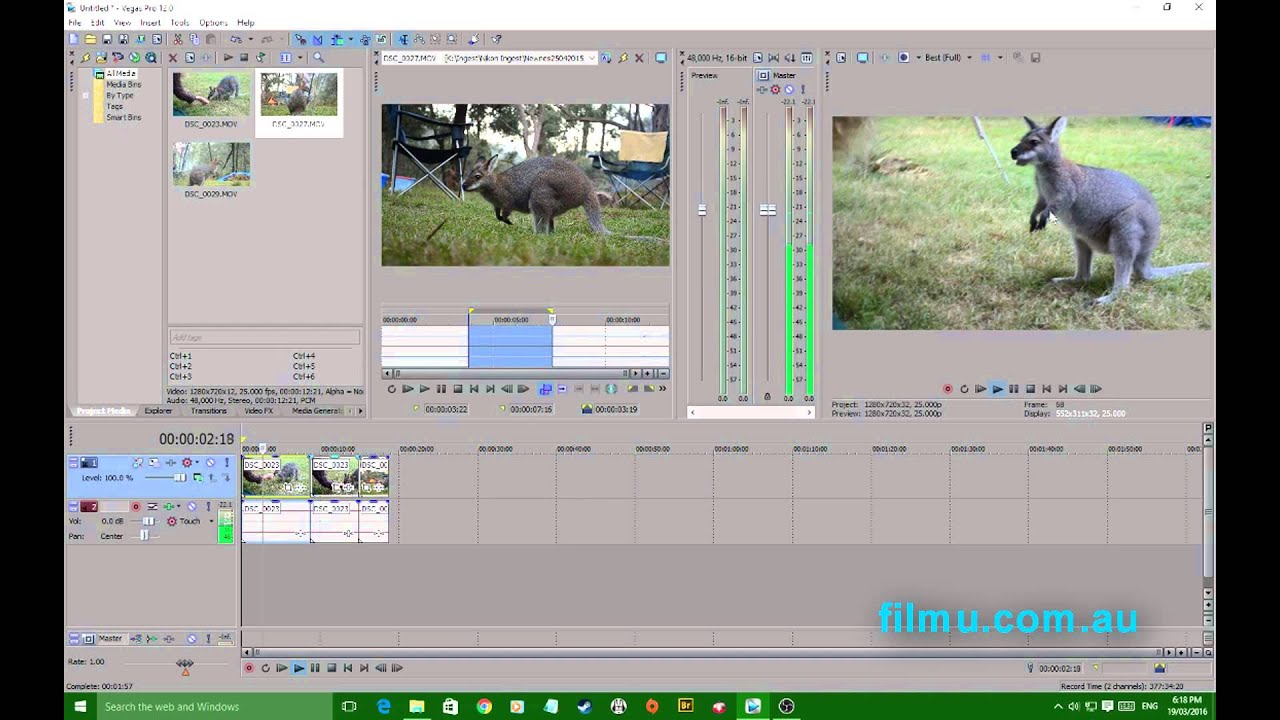Stop the trimmer playback
This screenshot has height=720, width=1280.
point(458,389)
